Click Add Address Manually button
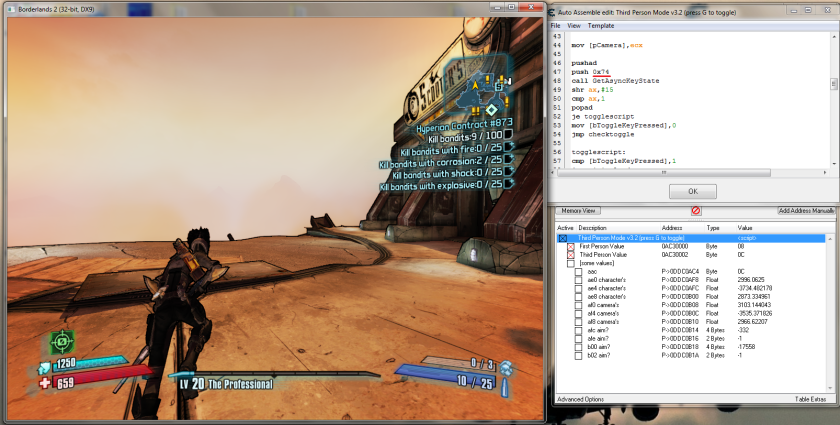840x425 pixels. click(806, 211)
